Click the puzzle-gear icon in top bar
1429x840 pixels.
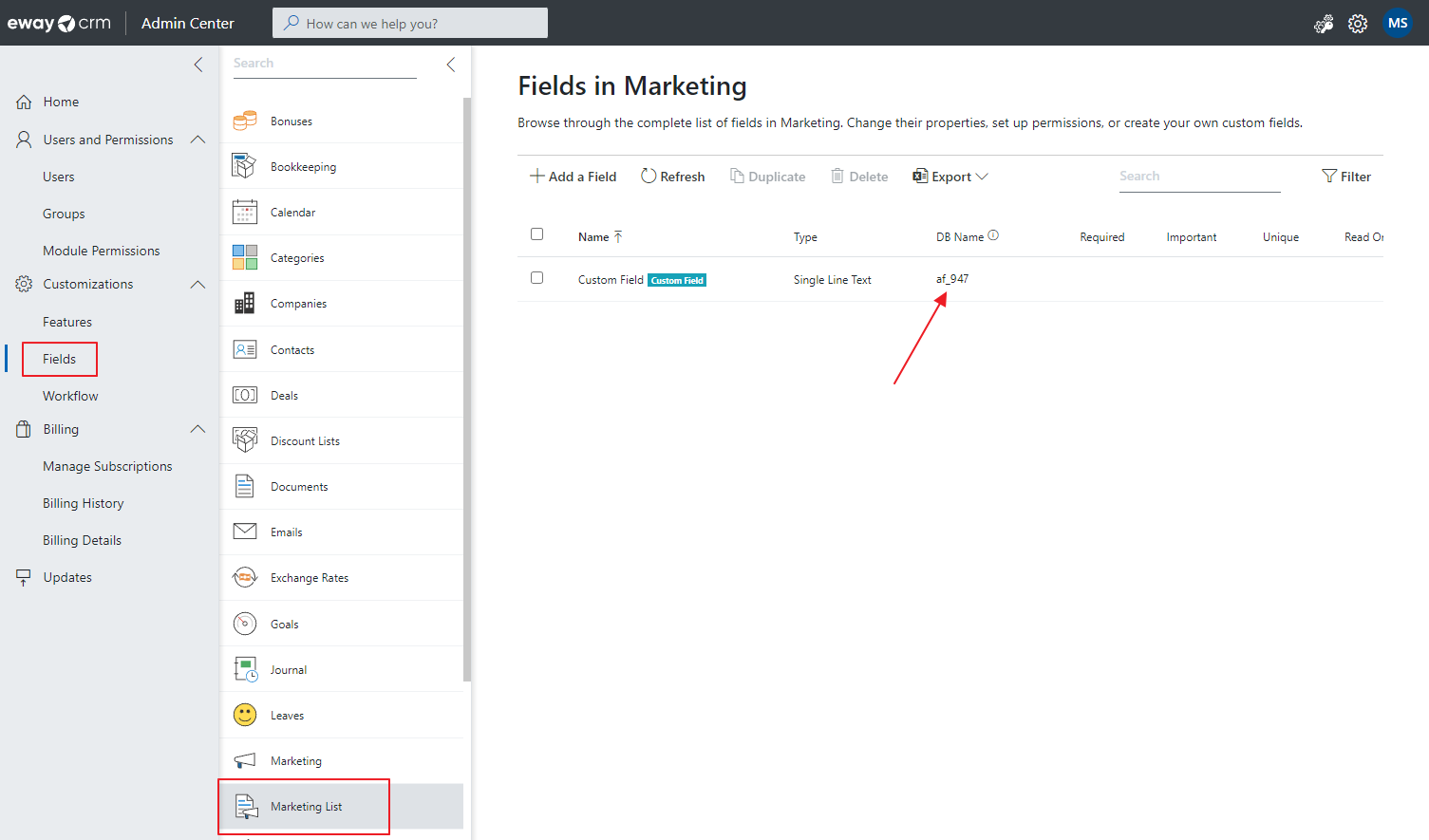(1324, 24)
